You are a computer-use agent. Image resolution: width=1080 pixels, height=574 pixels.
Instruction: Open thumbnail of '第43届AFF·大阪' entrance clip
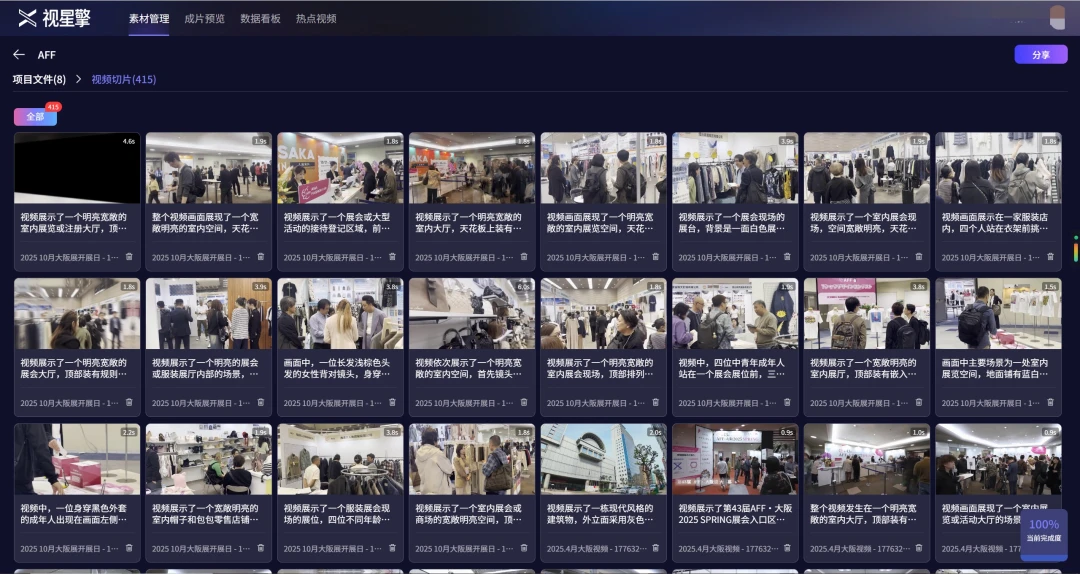(735, 459)
